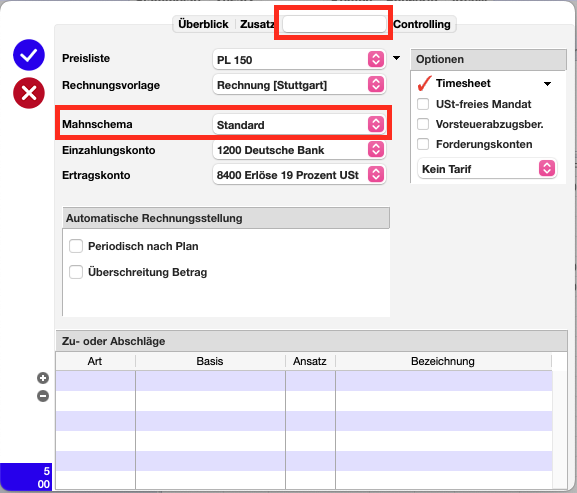Add a row with the plus icon
Screen dimensions: 577x493
[43, 378]
